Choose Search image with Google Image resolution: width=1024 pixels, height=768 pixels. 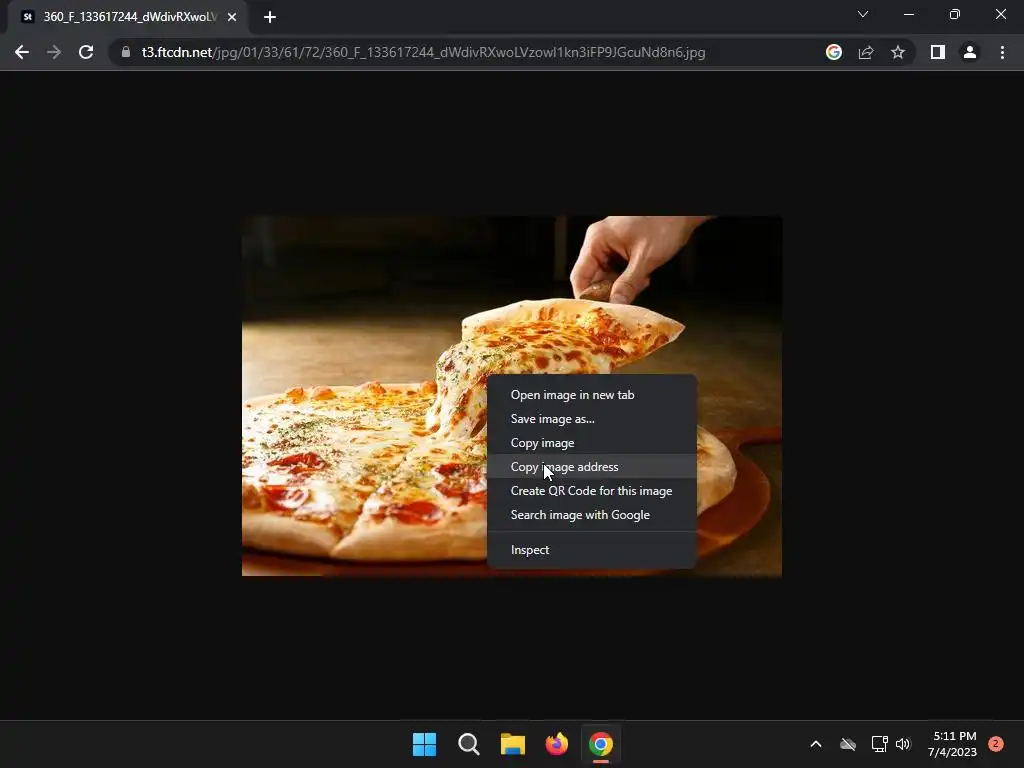[592, 515]
